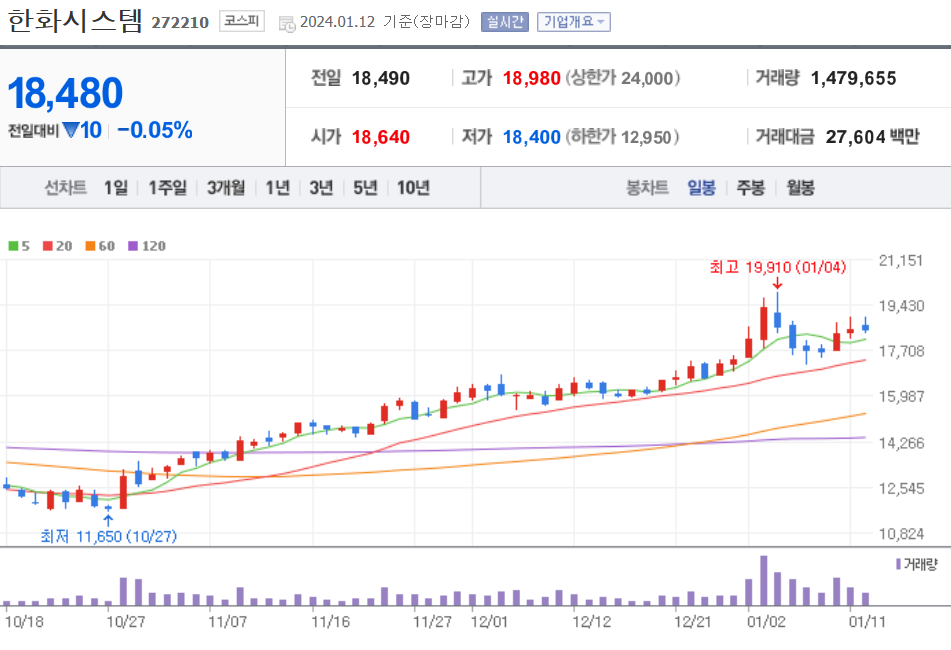The height and width of the screenshot is (650, 951).
Task: Switch to the 월봉 monthly candle chart
Action: tap(801, 188)
